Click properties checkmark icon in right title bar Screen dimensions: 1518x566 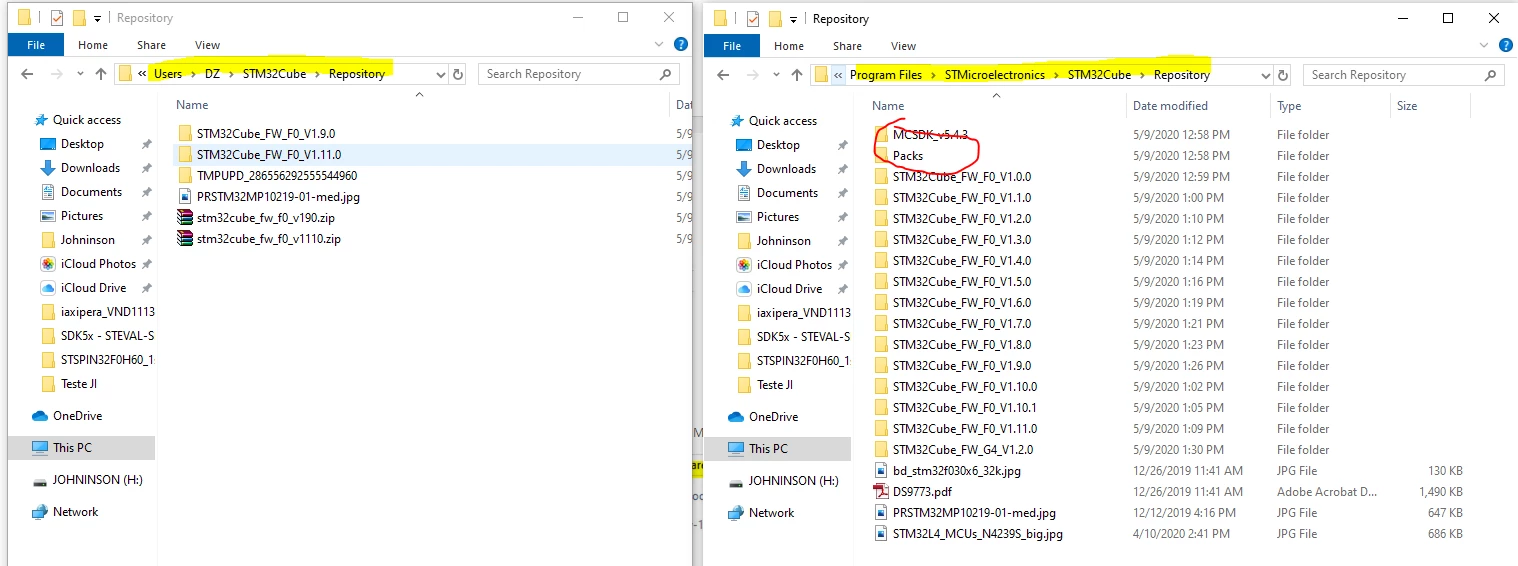[753, 19]
